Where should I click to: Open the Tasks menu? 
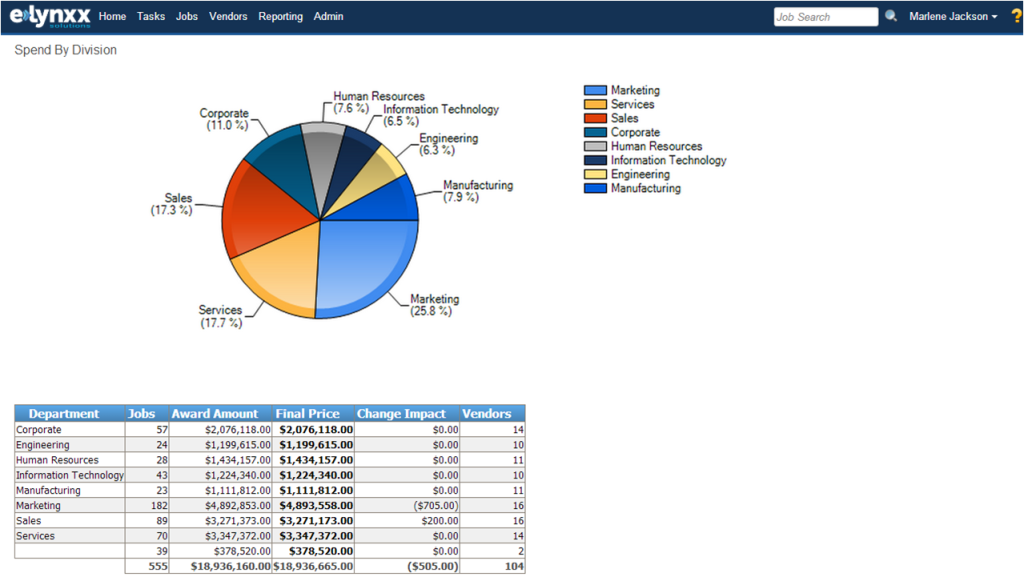pos(151,16)
